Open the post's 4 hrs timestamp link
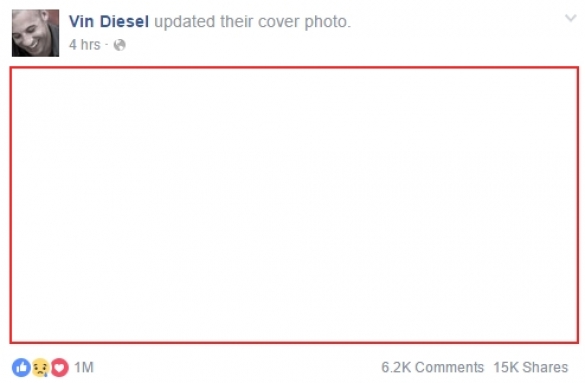 85,45
